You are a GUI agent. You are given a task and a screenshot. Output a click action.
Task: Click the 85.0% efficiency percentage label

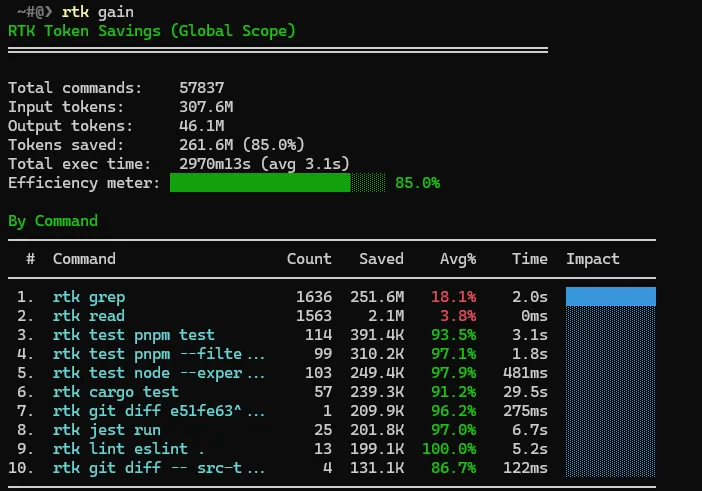tap(417, 183)
